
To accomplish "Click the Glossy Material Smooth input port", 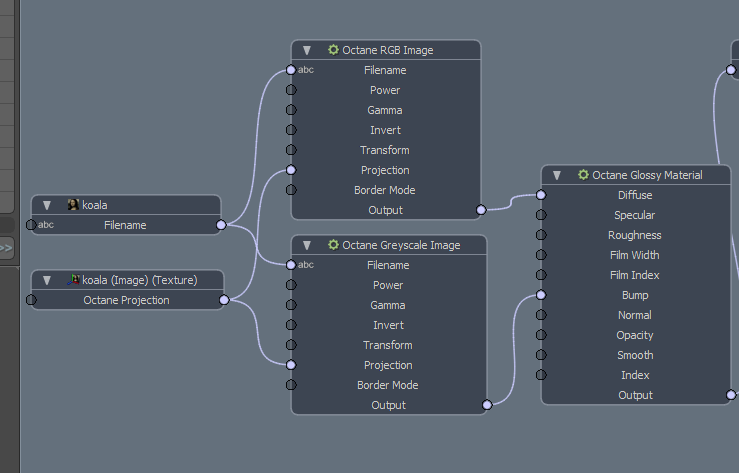I will pos(541,355).
